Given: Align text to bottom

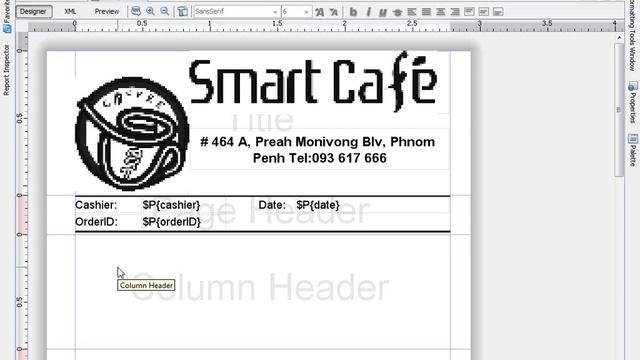Looking at the screenshot, I should 498,12.
